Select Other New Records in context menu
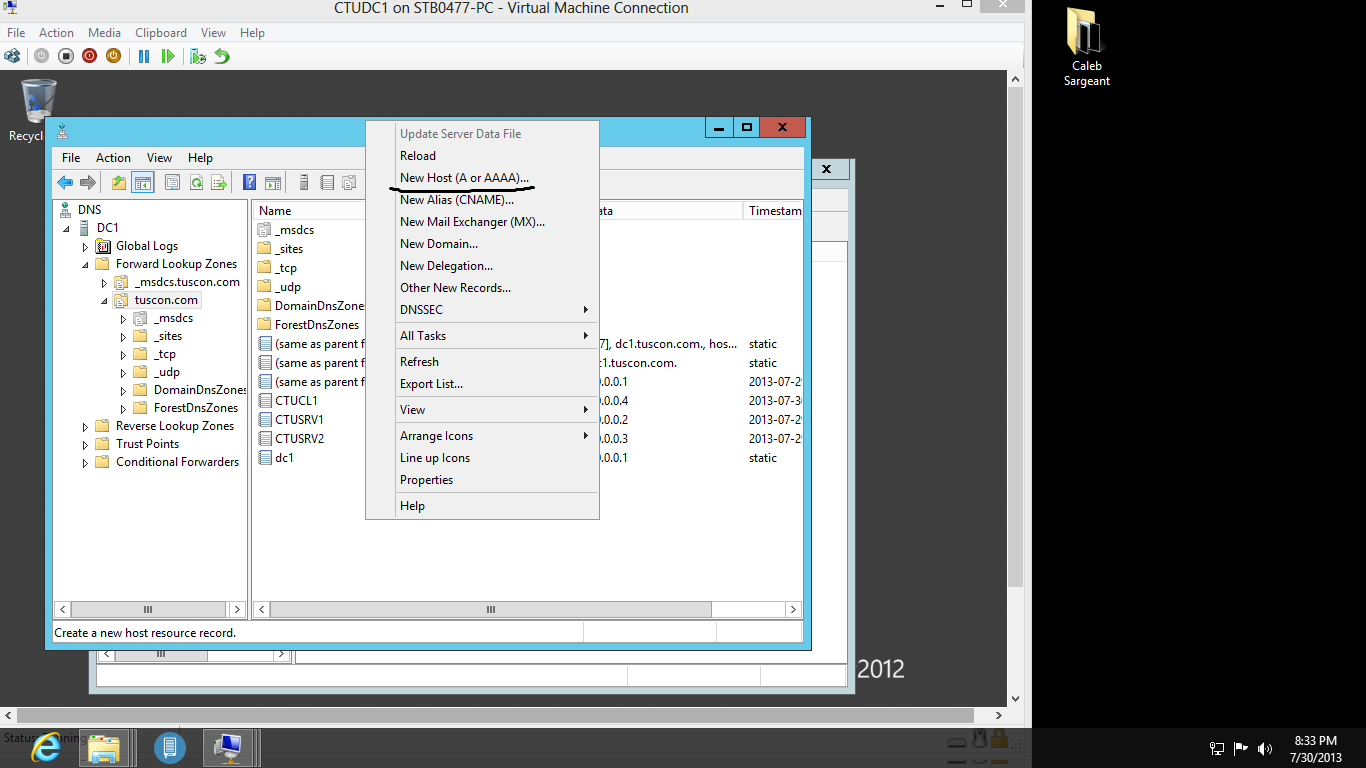The height and width of the screenshot is (768, 1366). click(482, 288)
